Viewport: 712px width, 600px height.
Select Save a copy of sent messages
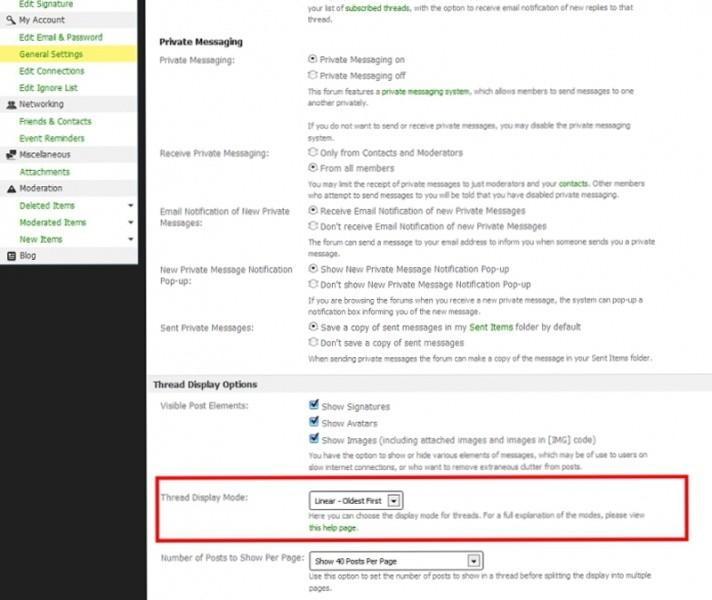point(312,327)
